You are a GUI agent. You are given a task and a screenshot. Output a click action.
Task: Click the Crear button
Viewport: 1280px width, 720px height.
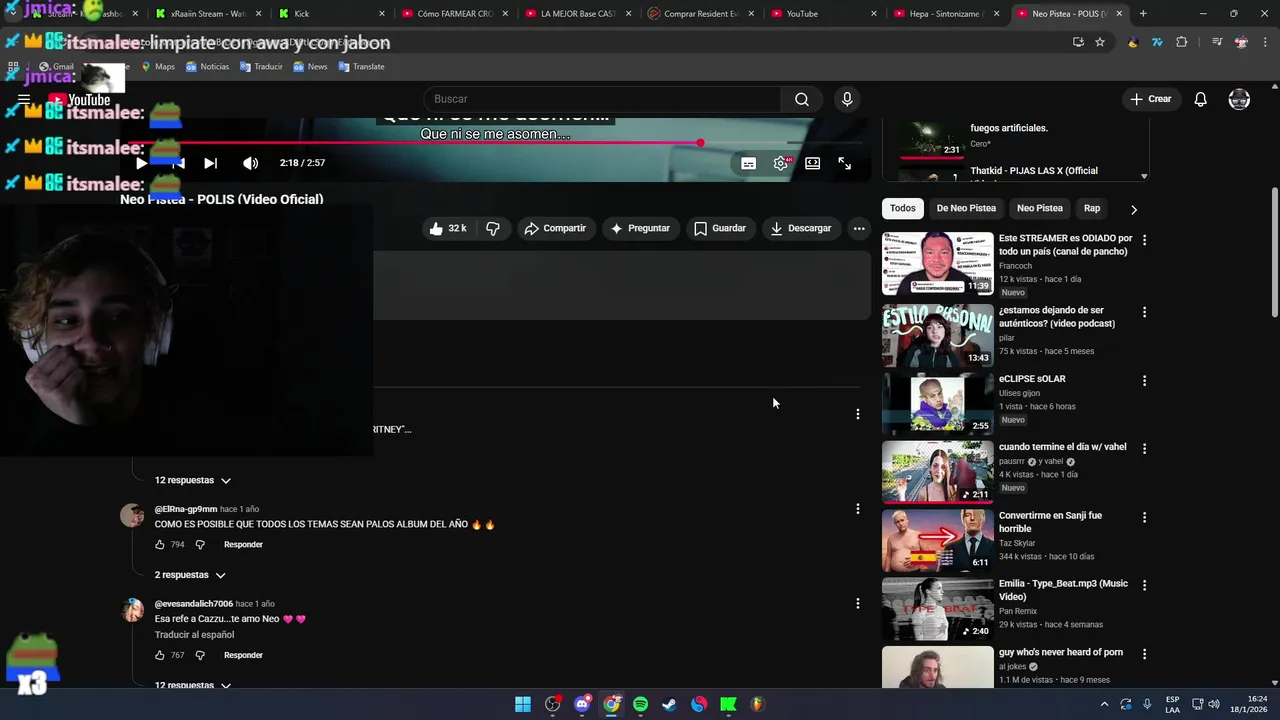(x=1151, y=99)
